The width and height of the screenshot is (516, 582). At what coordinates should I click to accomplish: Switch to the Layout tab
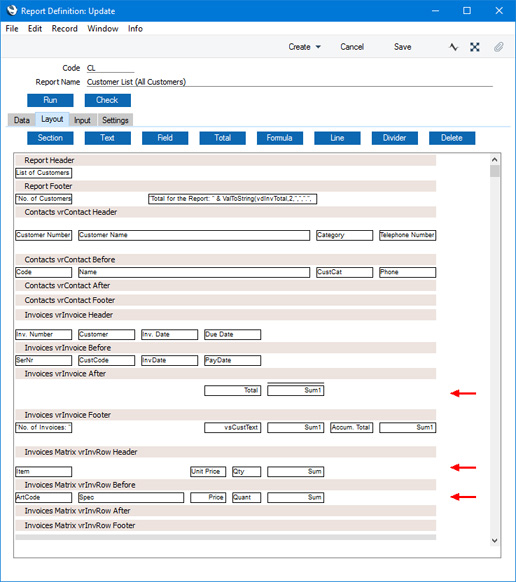(52, 119)
